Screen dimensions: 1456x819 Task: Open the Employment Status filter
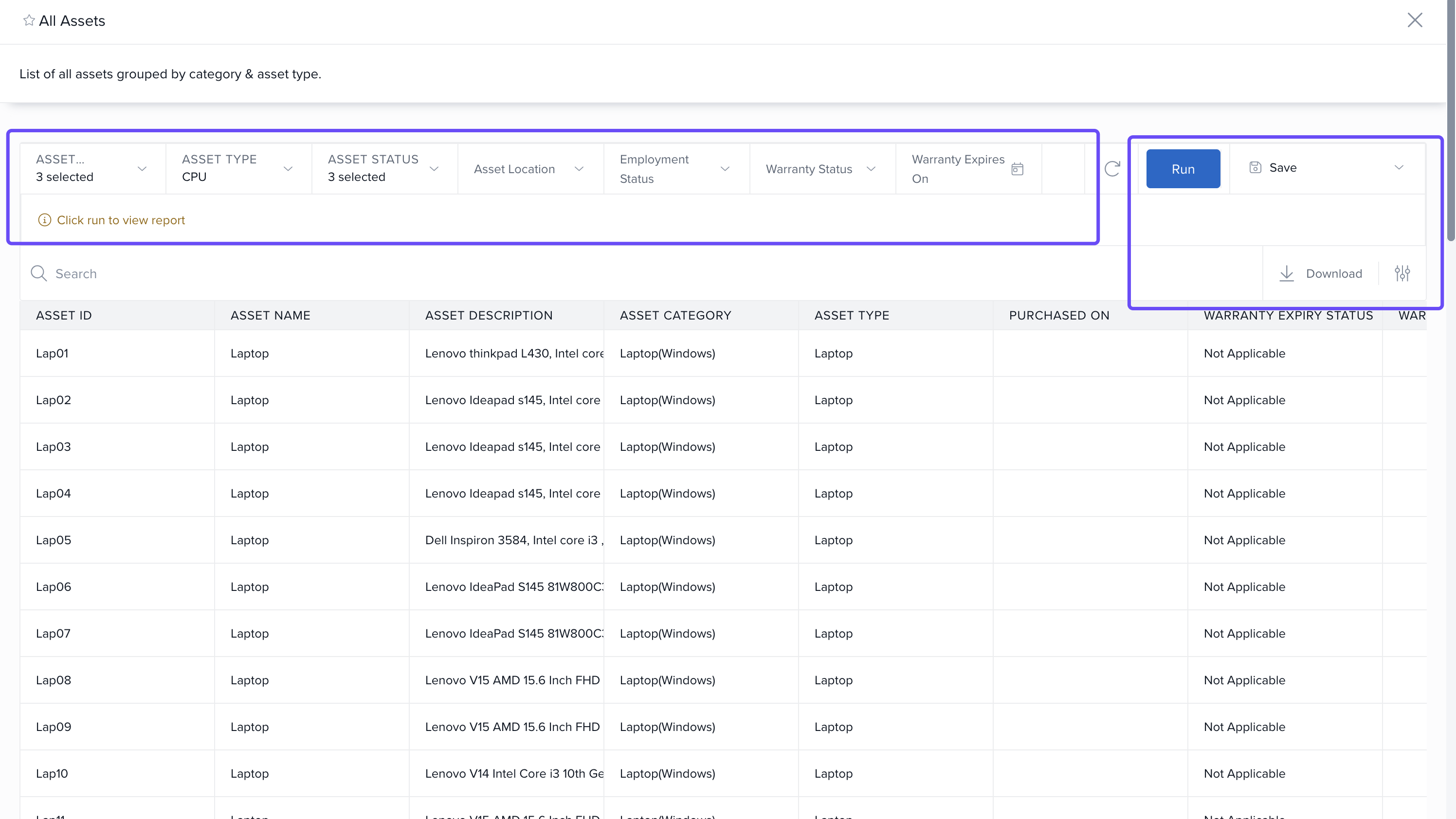coord(725,168)
